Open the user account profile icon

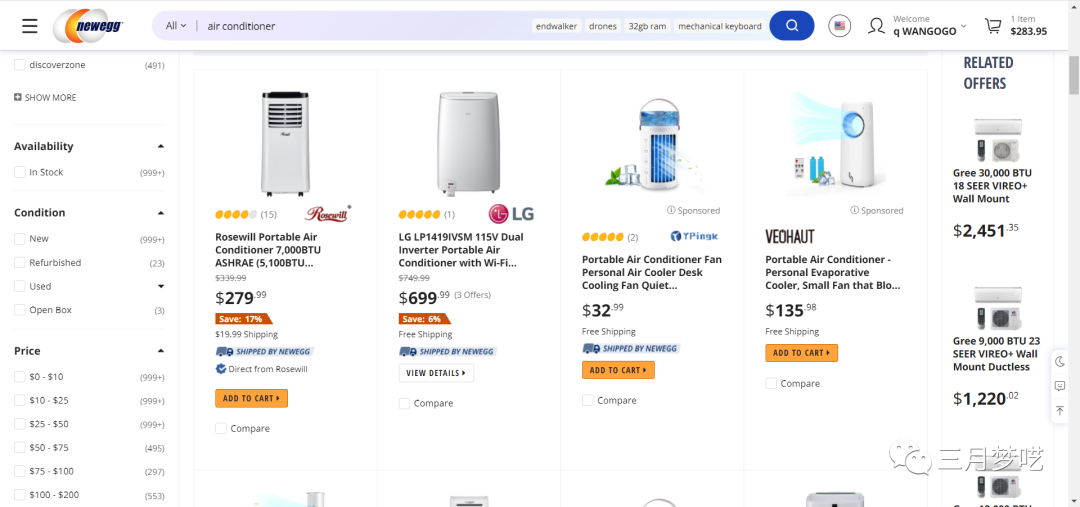pyautogui.click(x=876, y=26)
